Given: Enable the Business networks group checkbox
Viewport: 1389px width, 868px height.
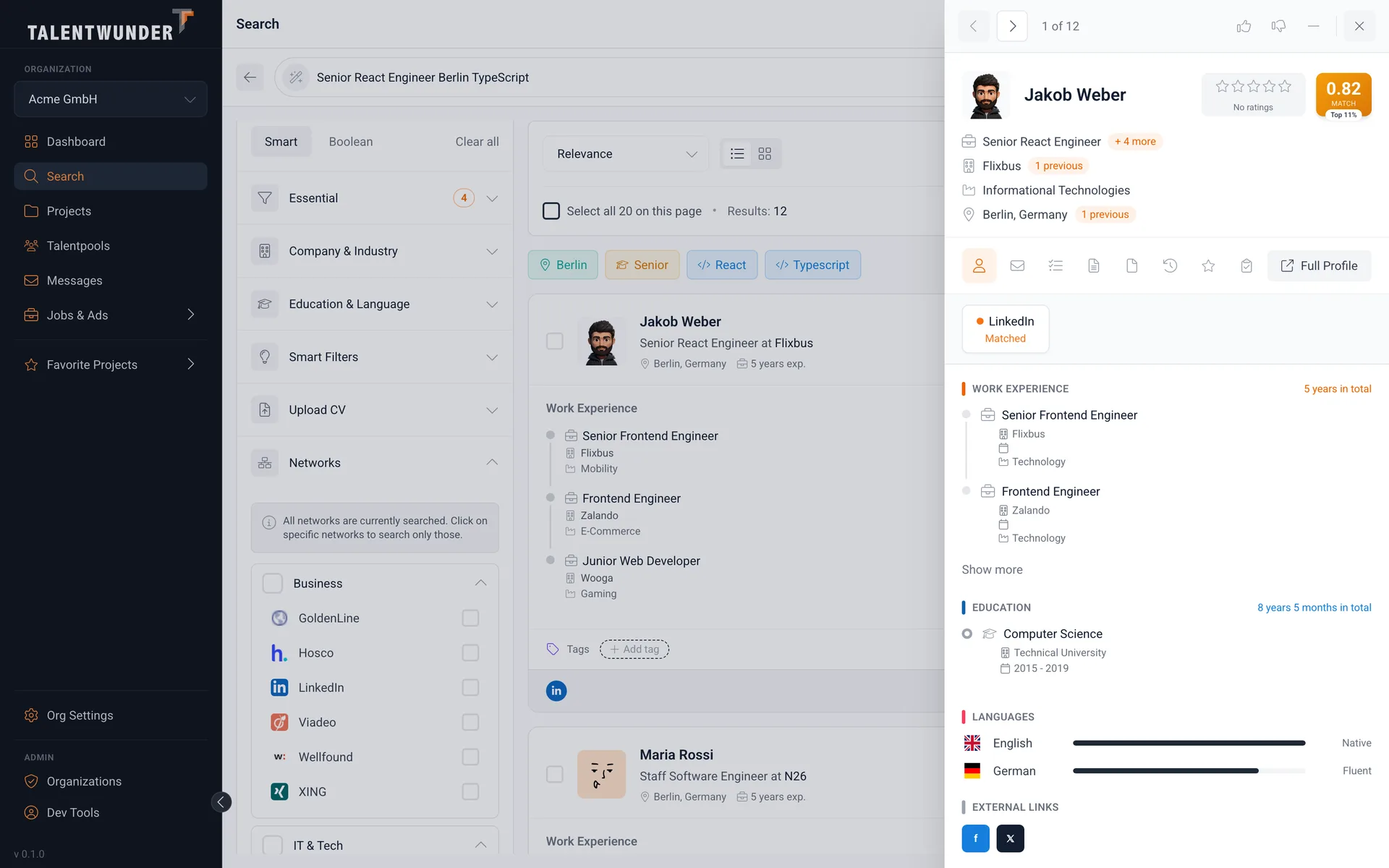Looking at the screenshot, I should 273,583.
